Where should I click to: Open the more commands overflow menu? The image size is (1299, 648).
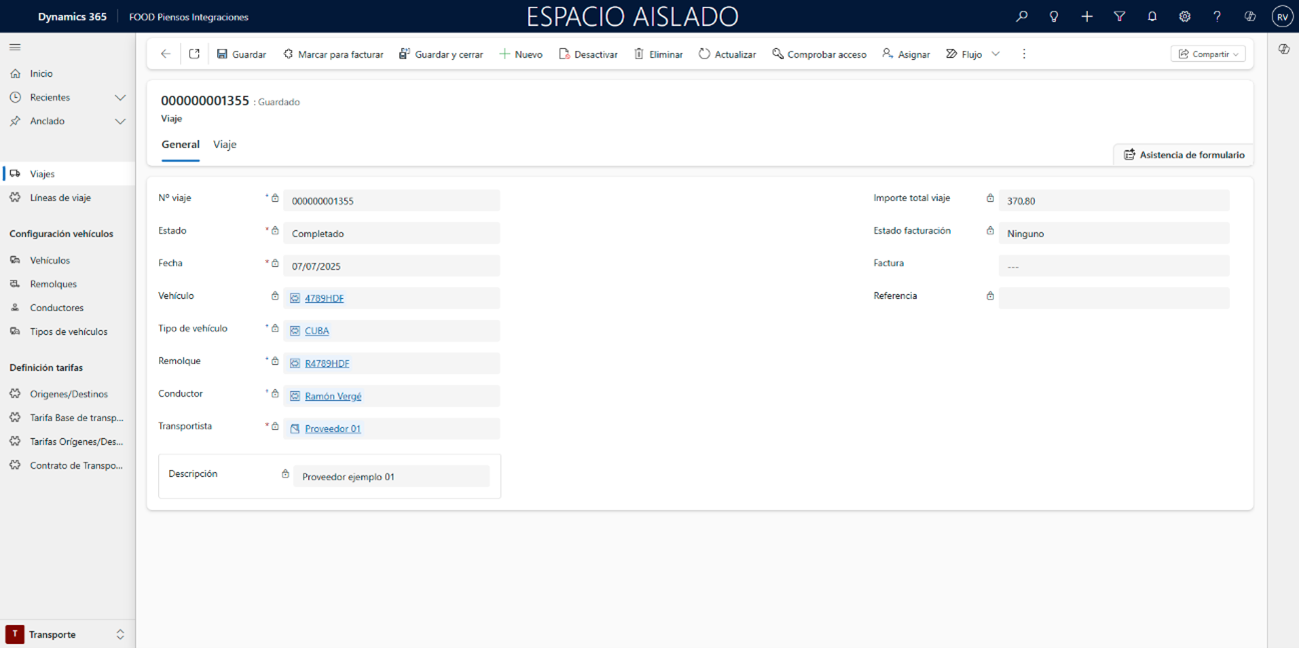click(x=1024, y=54)
